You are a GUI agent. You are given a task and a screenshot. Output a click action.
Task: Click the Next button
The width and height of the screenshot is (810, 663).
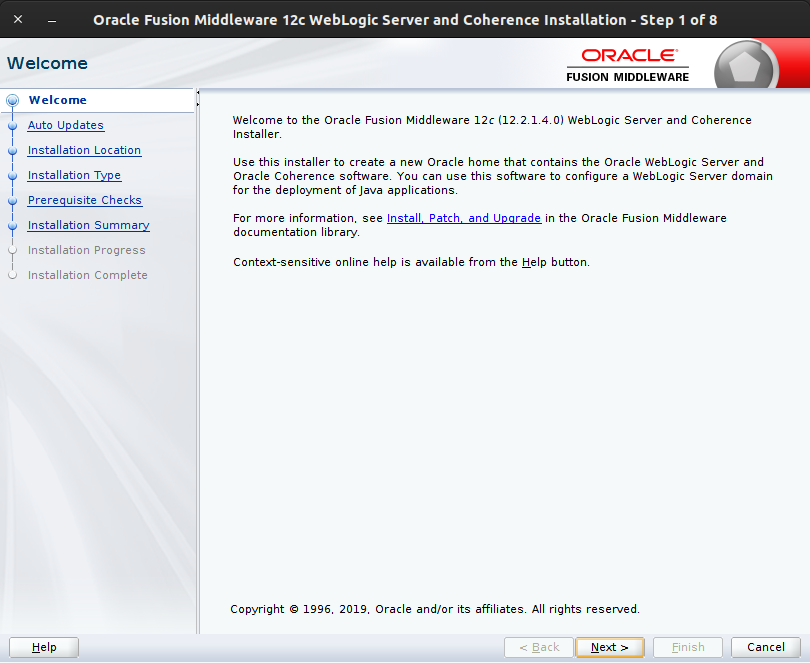point(610,647)
